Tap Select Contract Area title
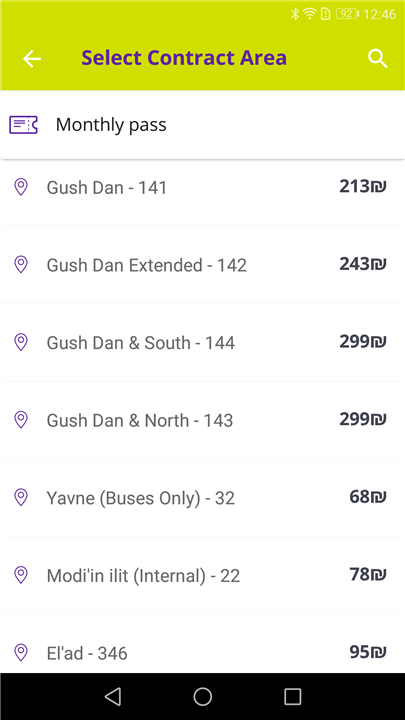The height and width of the screenshot is (720, 405). (x=184, y=58)
